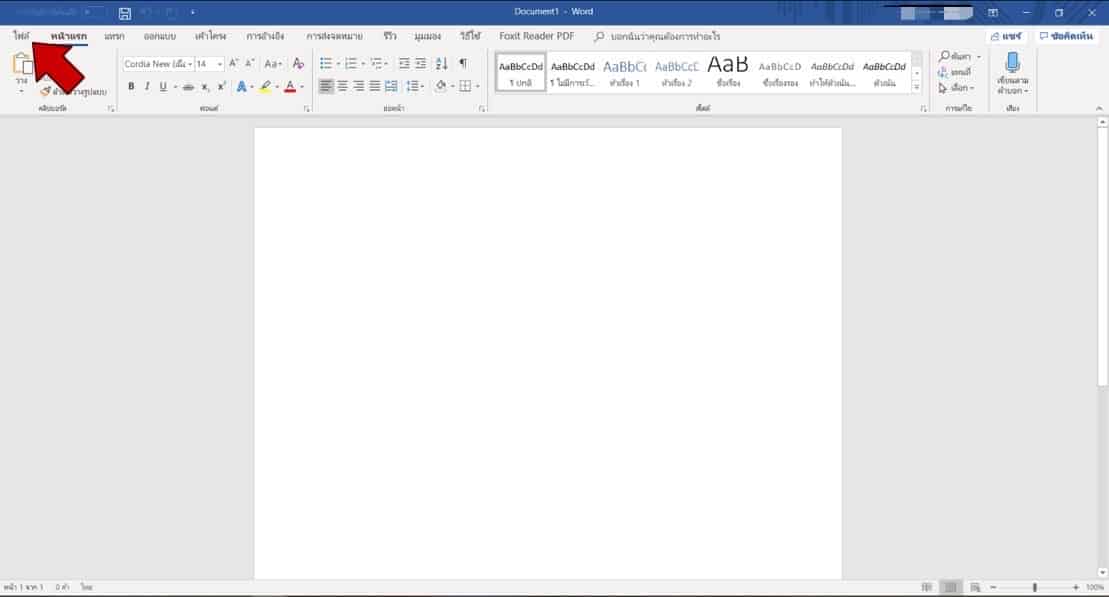The height and width of the screenshot is (597, 1109).
Task: Toggle Italic formatting
Action: click(147, 87)
